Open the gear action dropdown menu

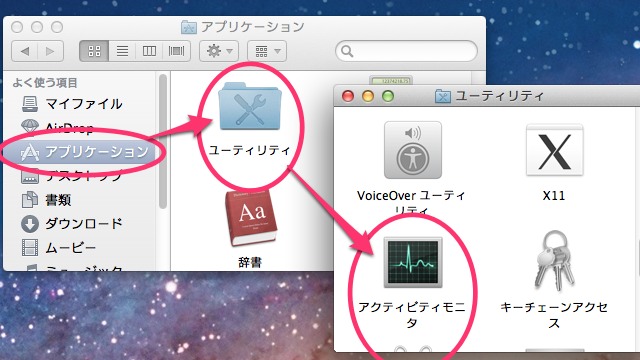coord(219,51)
